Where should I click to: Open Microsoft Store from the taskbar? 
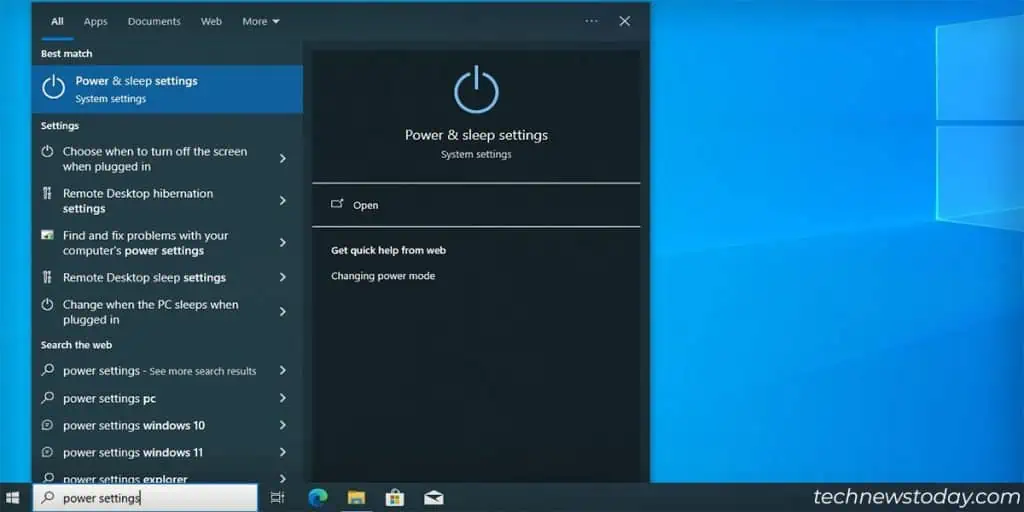394,497
